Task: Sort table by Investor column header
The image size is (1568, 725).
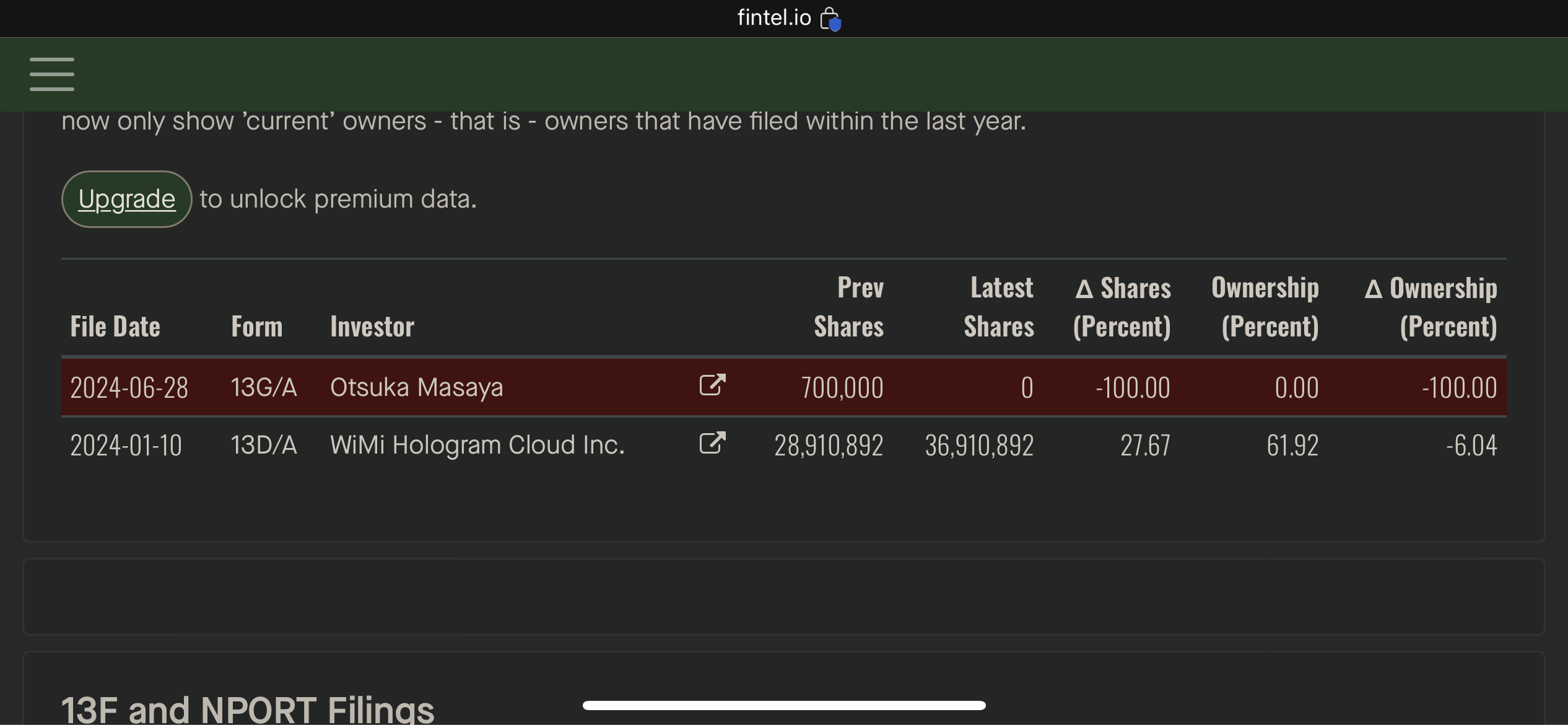Action: [372, 327]
